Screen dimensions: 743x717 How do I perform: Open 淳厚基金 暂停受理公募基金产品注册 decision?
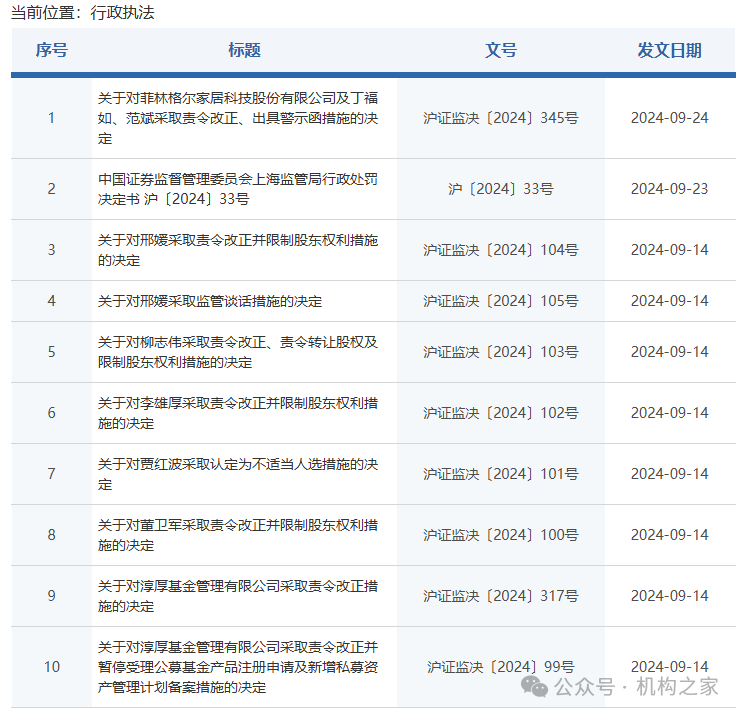coord(238,667)
